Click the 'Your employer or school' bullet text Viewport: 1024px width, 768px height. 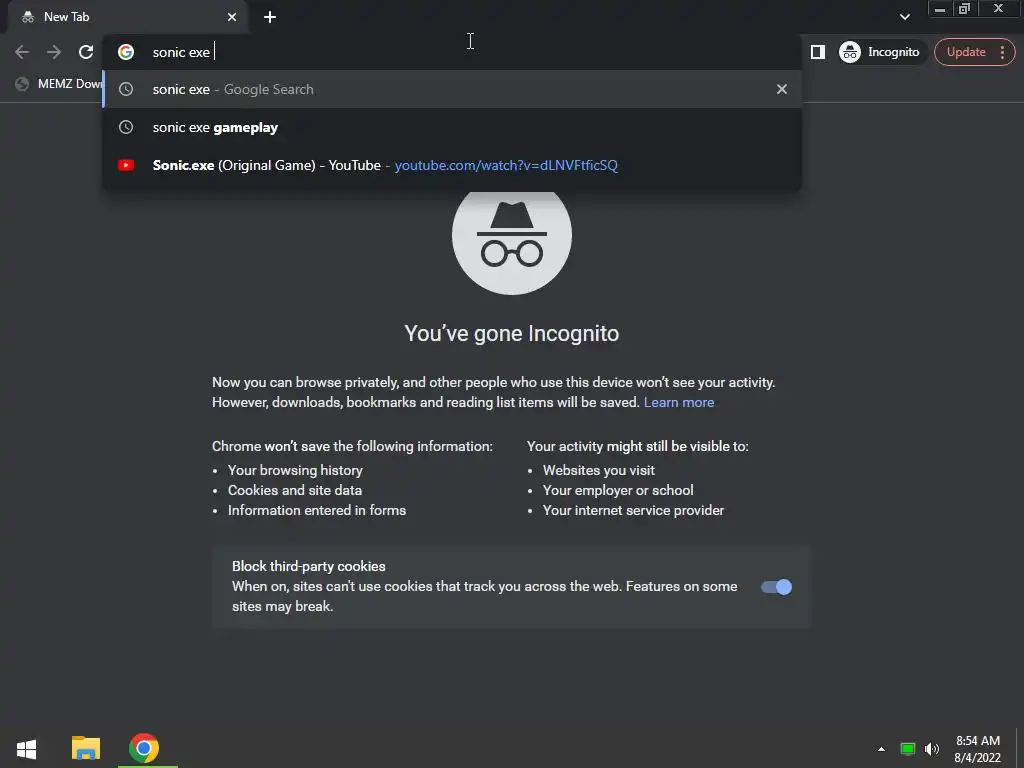tap(618, 490)
